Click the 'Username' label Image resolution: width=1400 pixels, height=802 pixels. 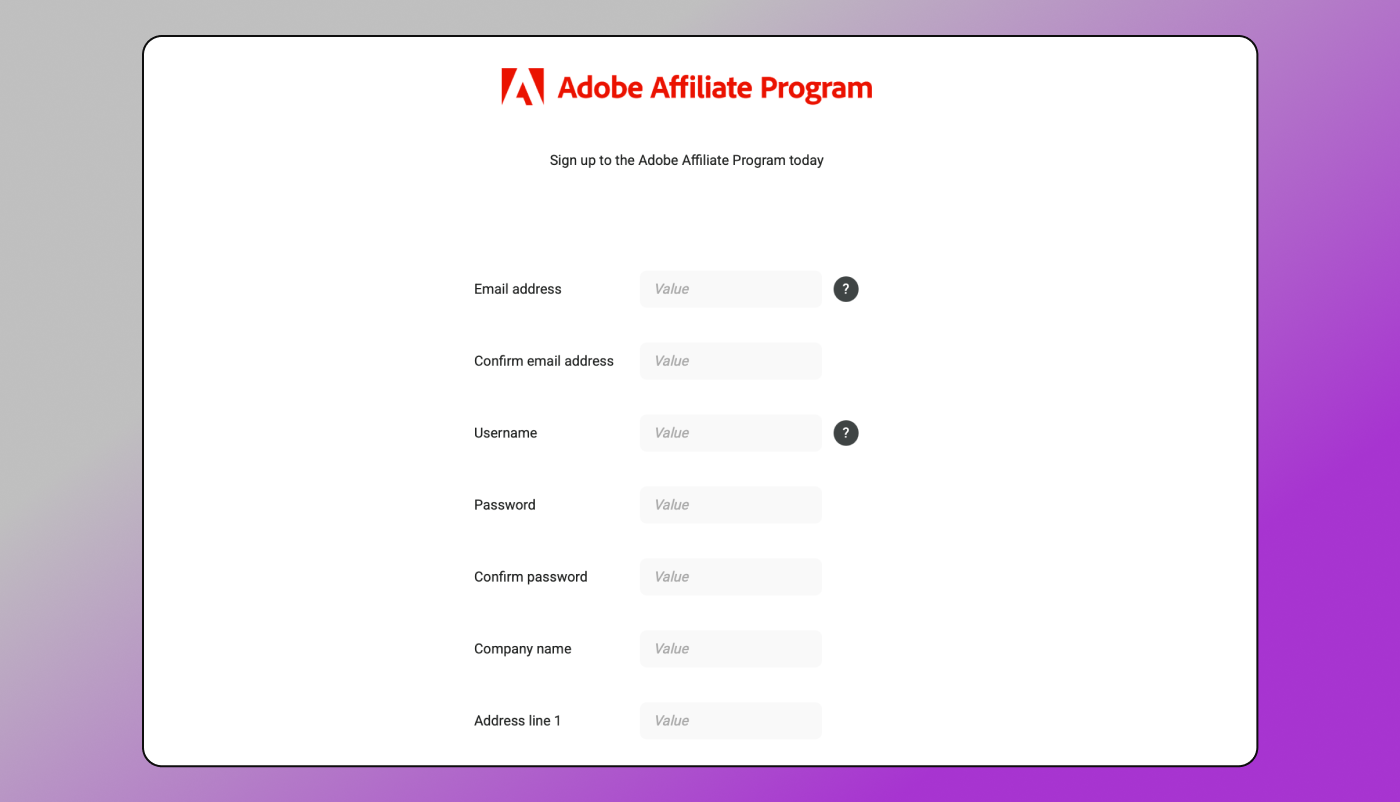click(506, 433)
